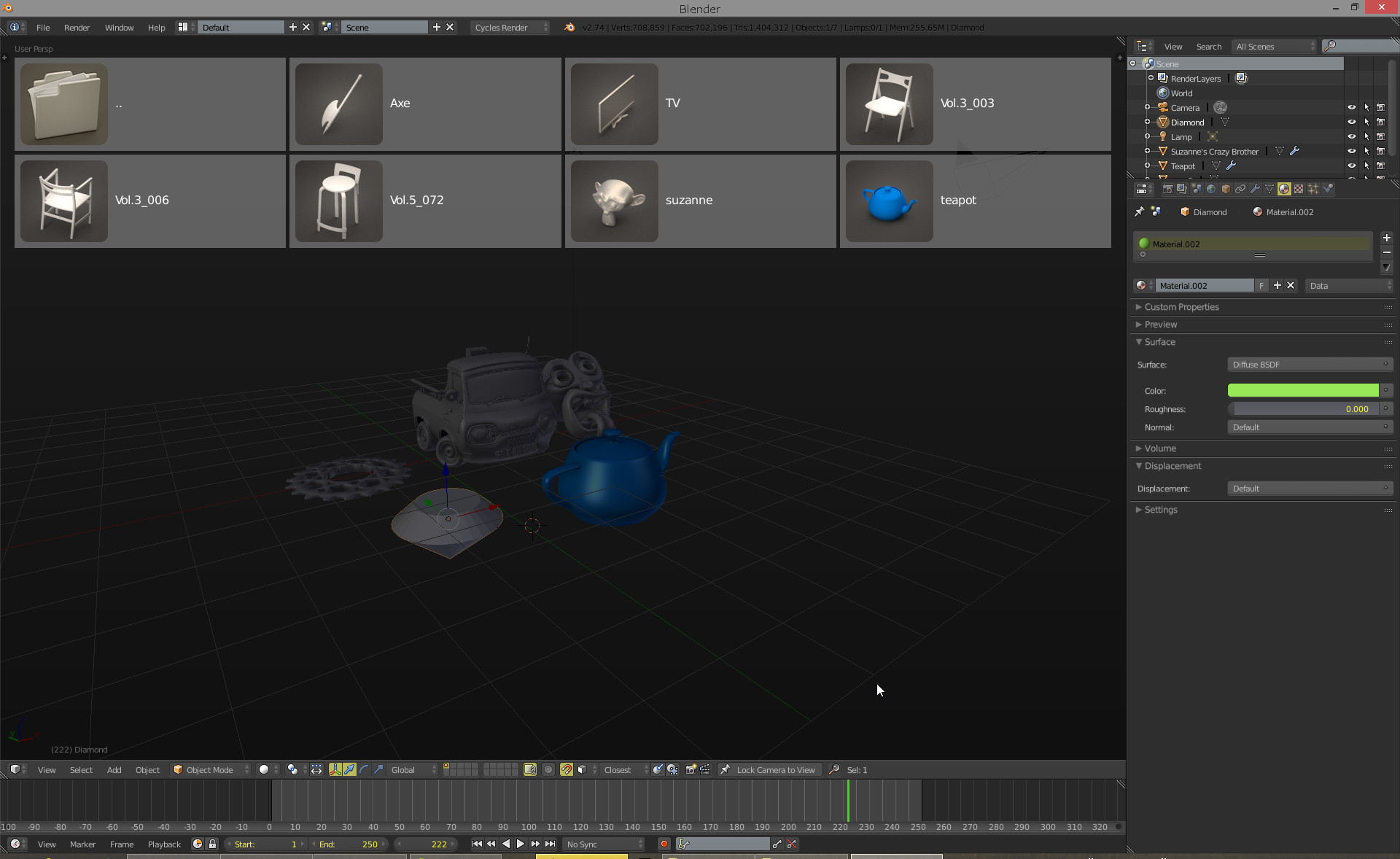The width and height of the screenshot is (1400, 859).
Task: Open the Surface shader Diffuse BSDF dropdown
Action: [x=1310, y=364]
